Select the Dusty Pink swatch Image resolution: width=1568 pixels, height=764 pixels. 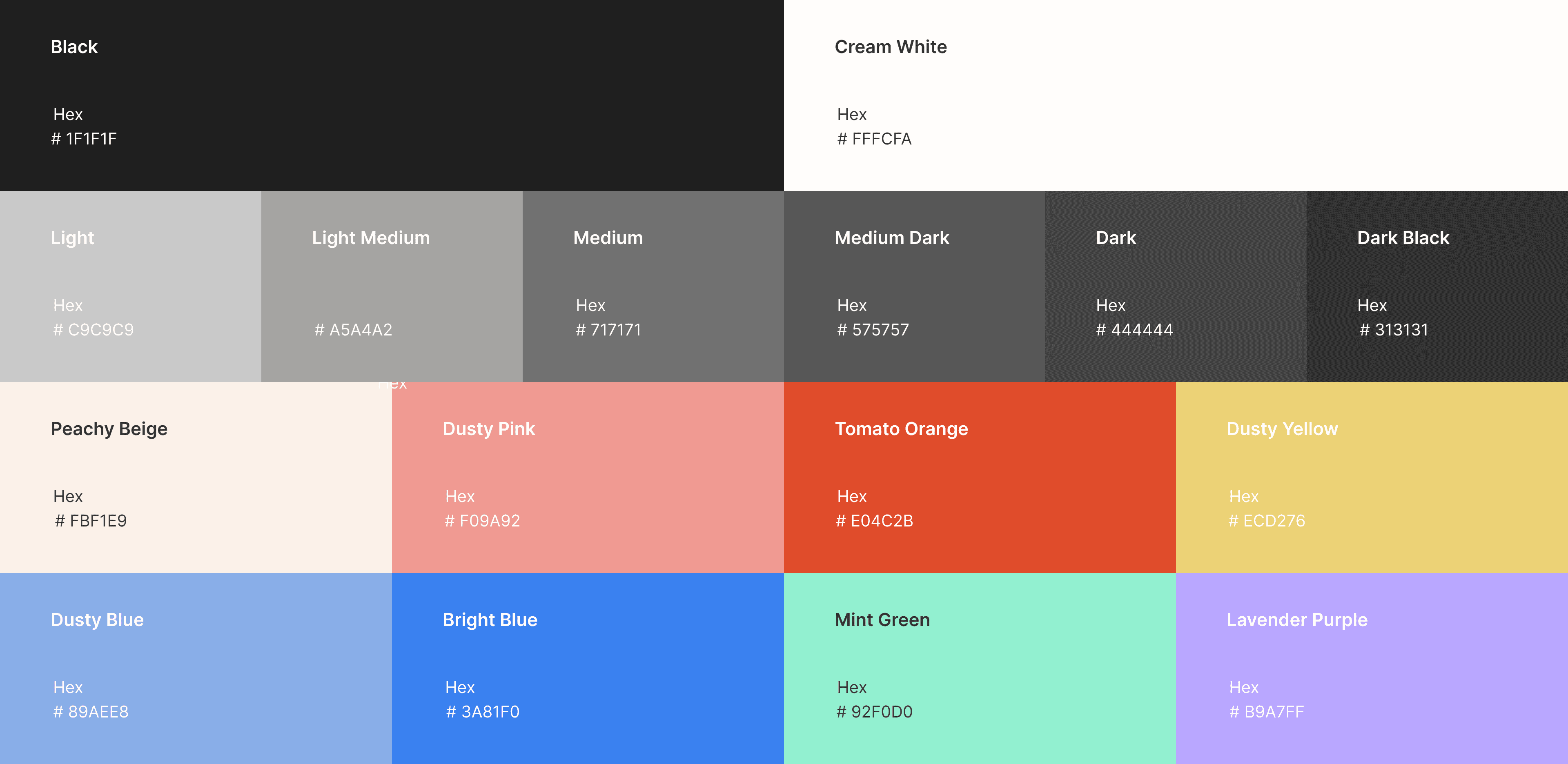click(588, 477)
